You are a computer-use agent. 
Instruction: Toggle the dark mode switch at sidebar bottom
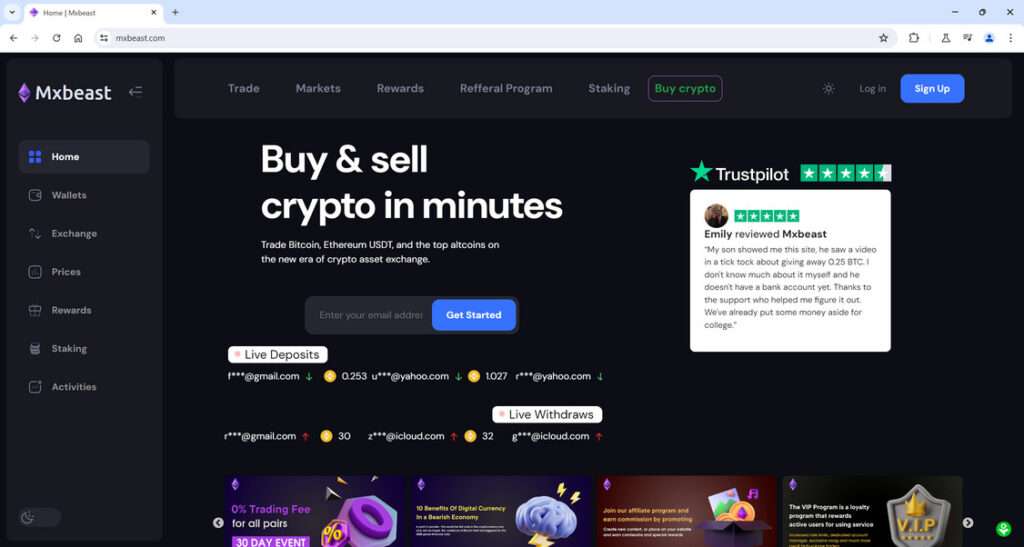click(x=39, y=518)
